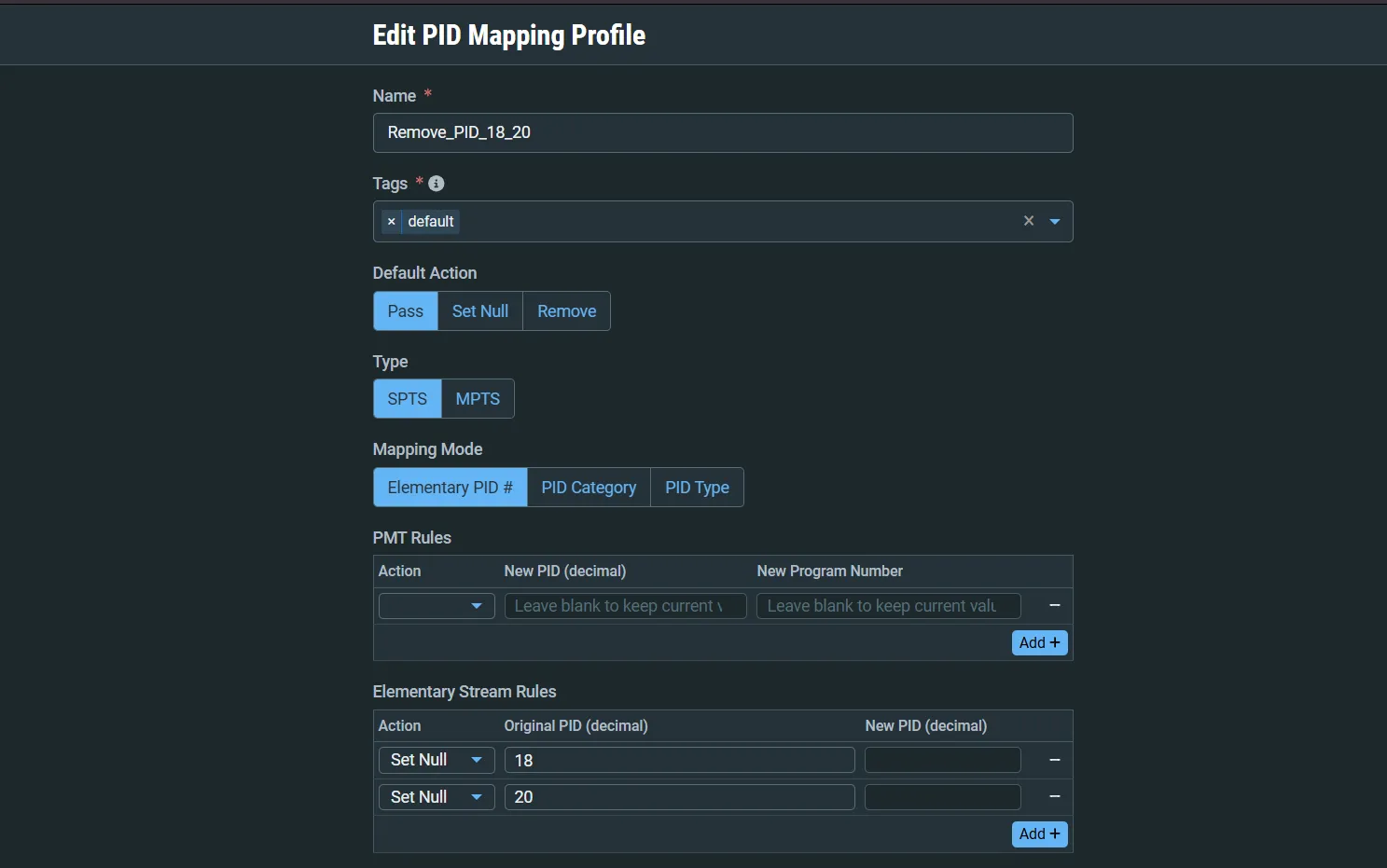Screen dimensions: 1387x868
Task: Open Action dropdown for PID 20
Action: click(437, 797)
